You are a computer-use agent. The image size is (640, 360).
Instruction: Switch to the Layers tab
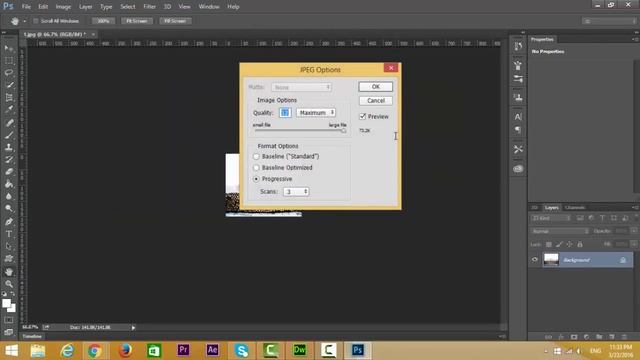(551, 207)
